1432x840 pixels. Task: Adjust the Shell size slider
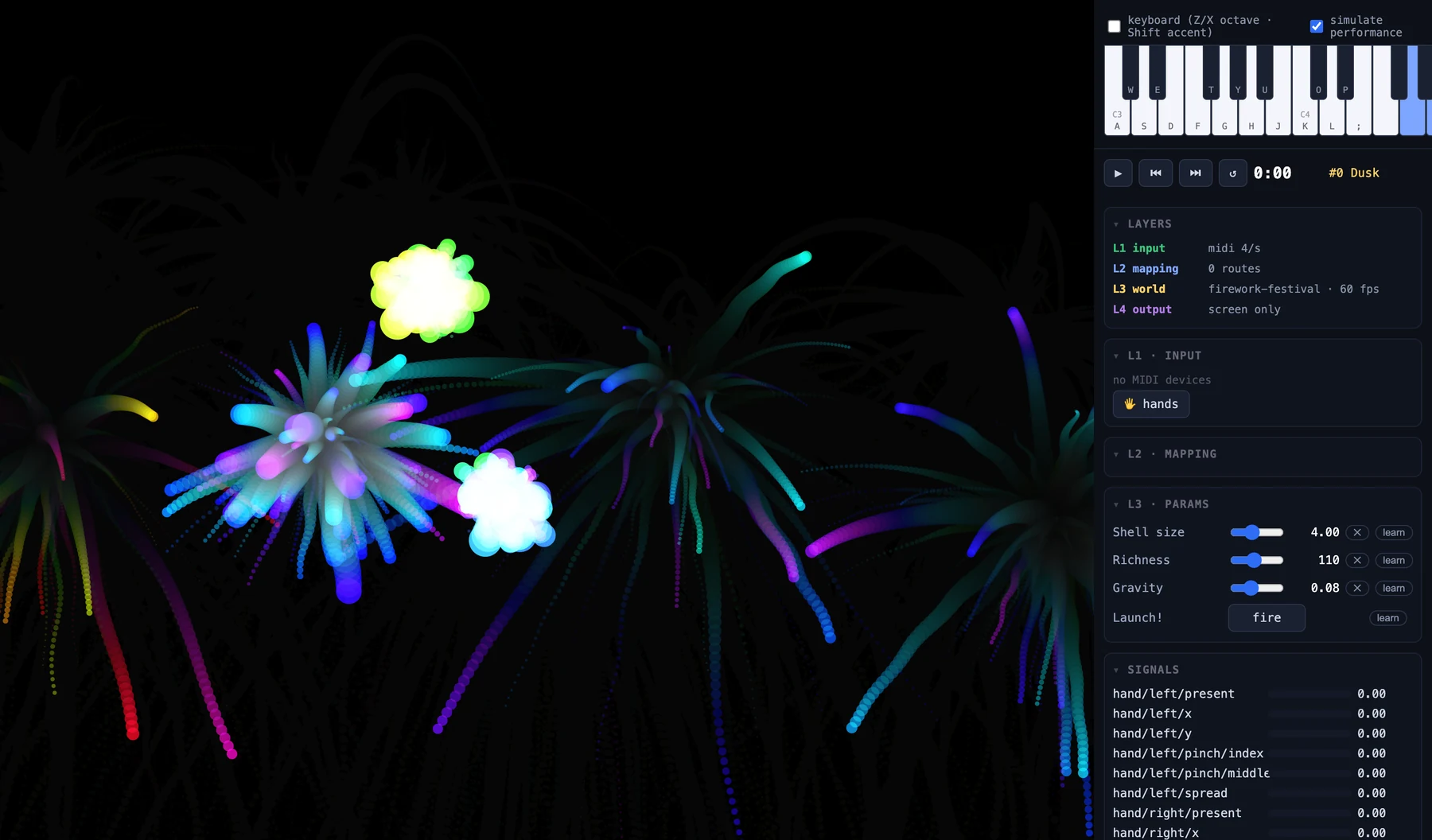1257,532
